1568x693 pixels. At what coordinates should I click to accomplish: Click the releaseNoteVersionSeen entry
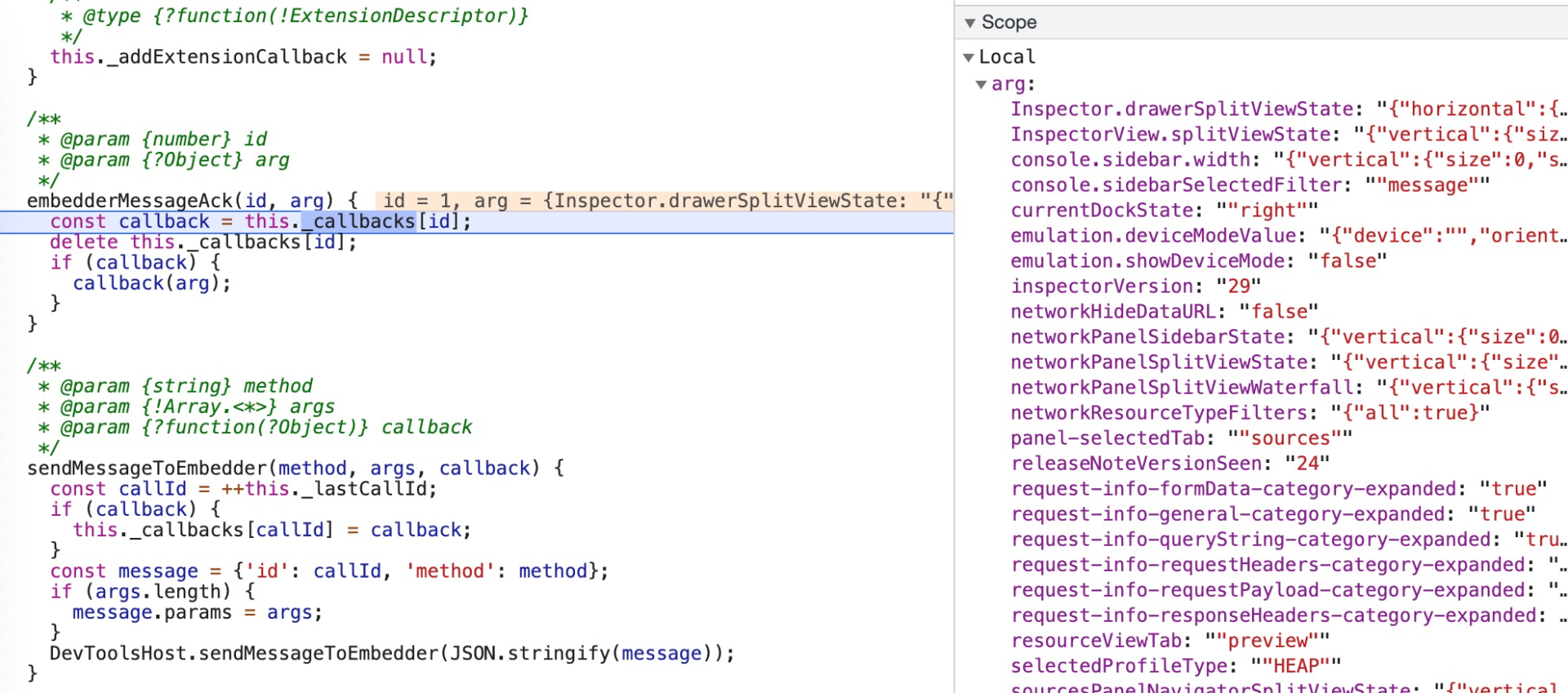1136,464
